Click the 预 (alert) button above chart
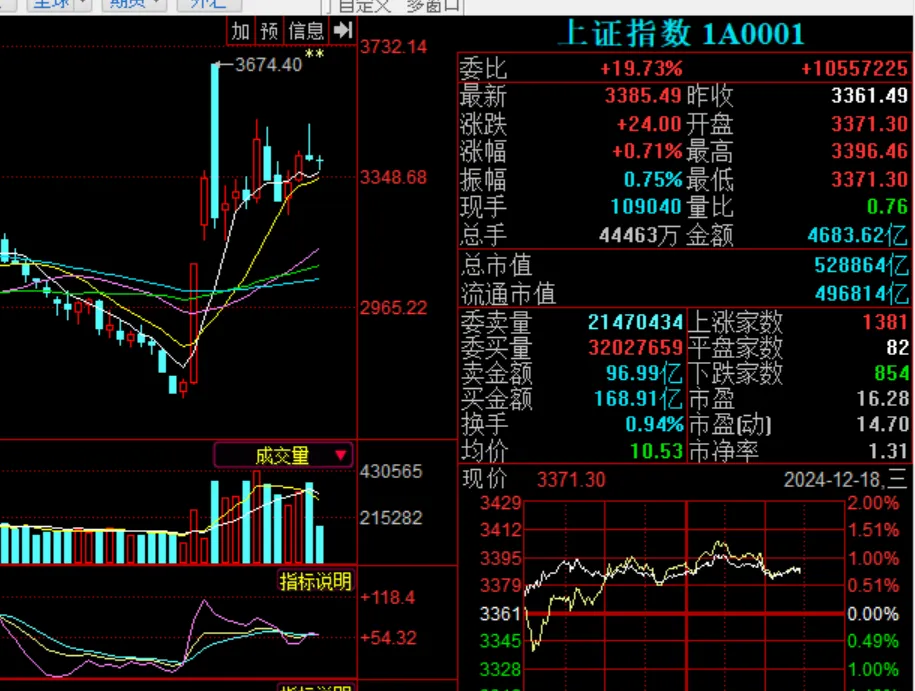This screenshot has height=691, width=915. click(x=269, y=31)
